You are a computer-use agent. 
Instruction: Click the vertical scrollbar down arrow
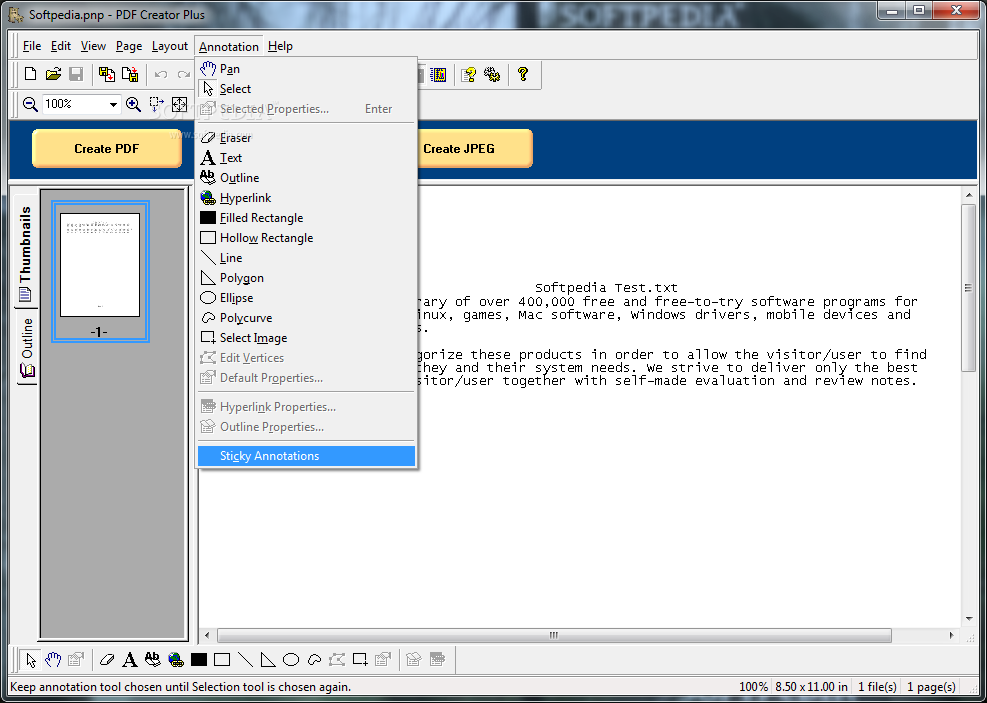click(x=969, y=619)
